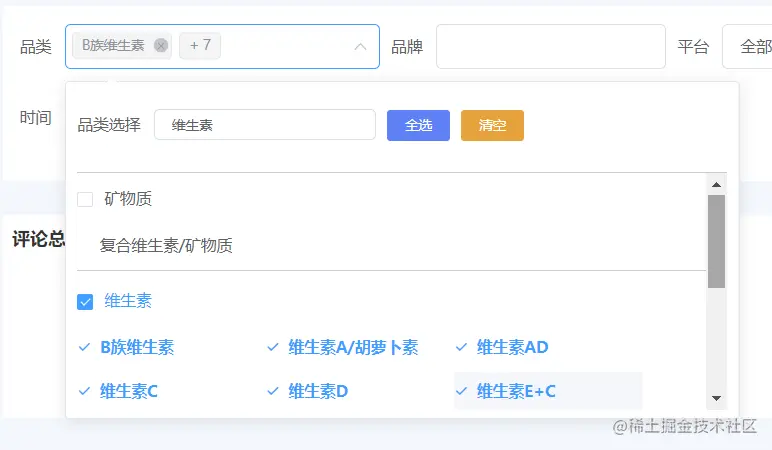The height and width of the screenshot is (450, 772).
Task: Click the 品类选择 search box containing 维生素
Action: (x=265, y=125)
